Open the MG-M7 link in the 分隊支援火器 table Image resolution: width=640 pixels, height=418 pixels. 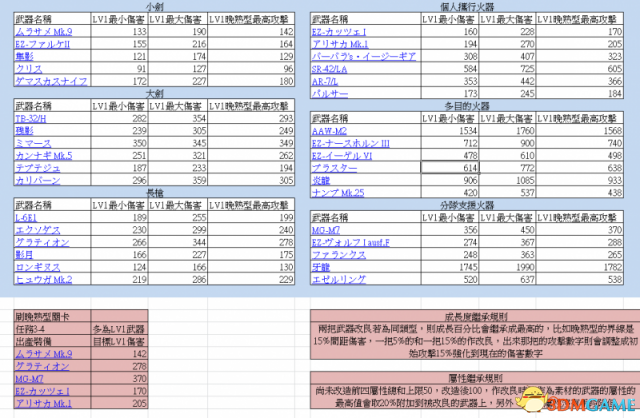coord(326,230)
